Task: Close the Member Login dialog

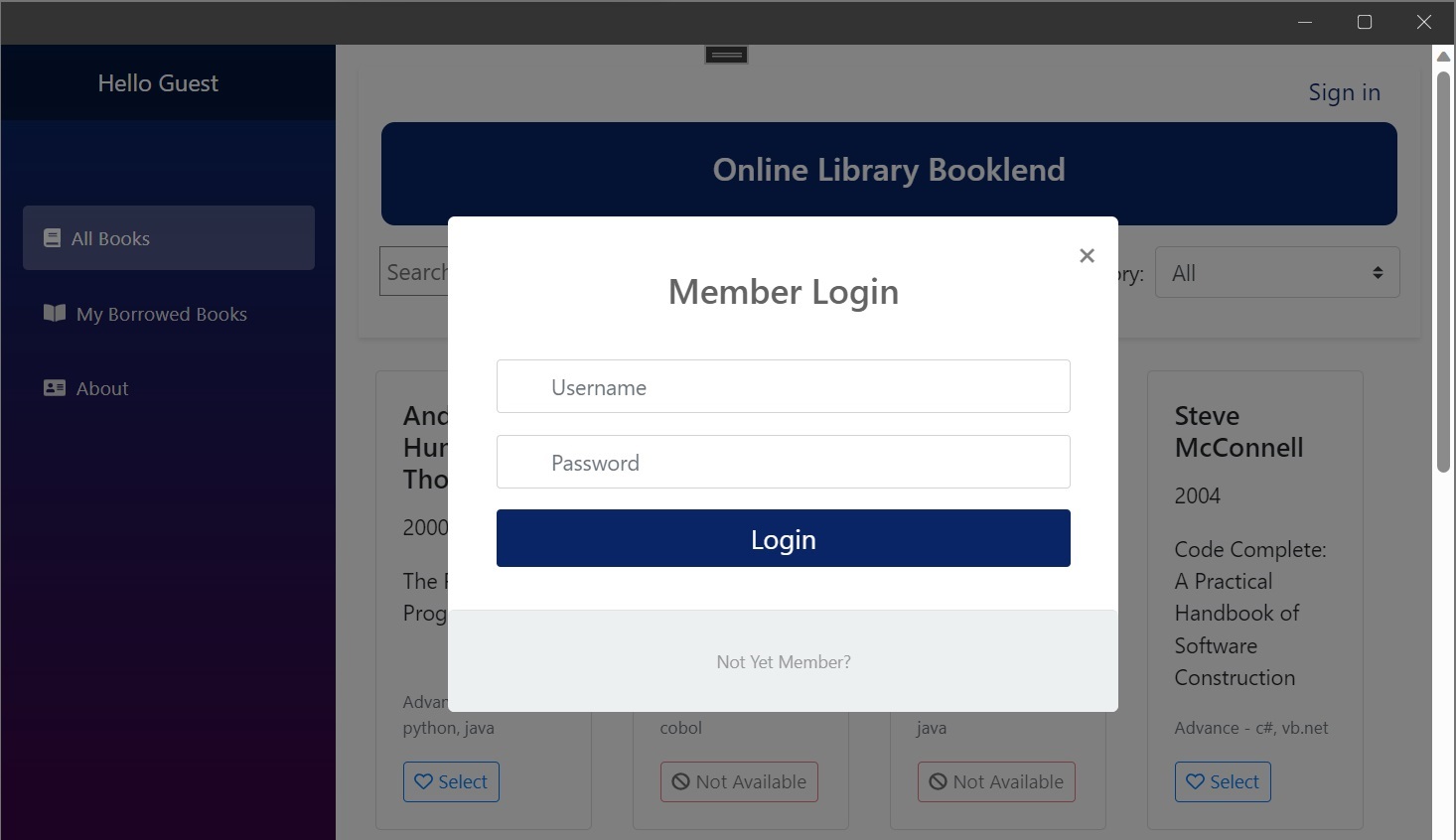Action: (x=1087, y=256)
